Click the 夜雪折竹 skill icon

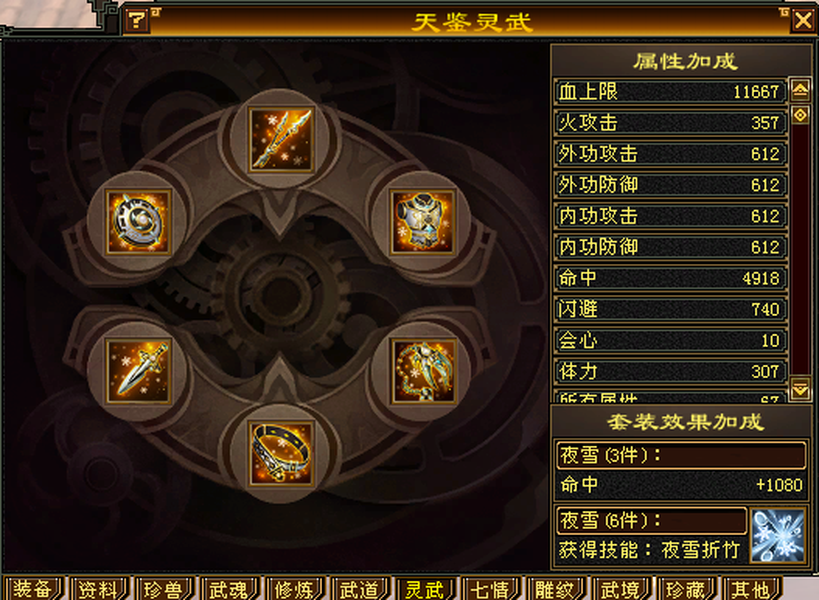(777, 536)
